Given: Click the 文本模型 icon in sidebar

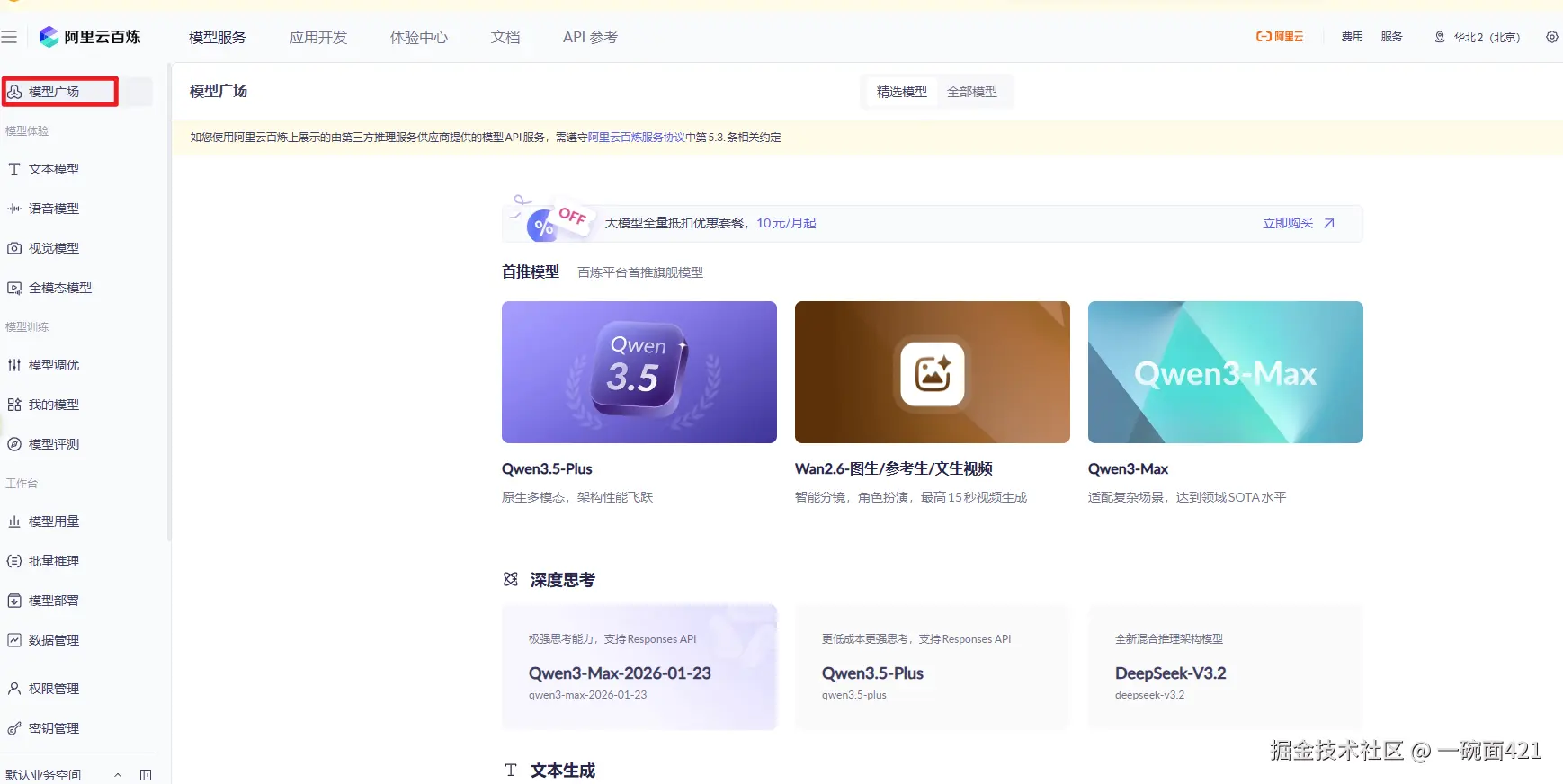Looking at the screenshot, I should (x=14, y=169).
